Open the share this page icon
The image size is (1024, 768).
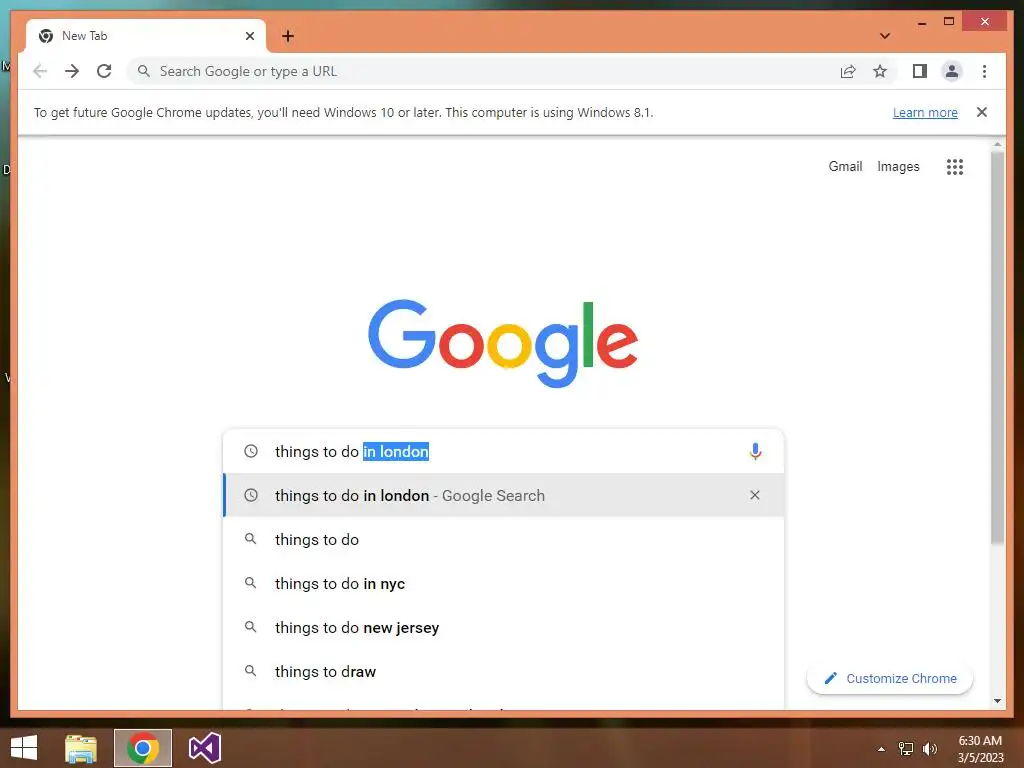(x=848, y=71)
